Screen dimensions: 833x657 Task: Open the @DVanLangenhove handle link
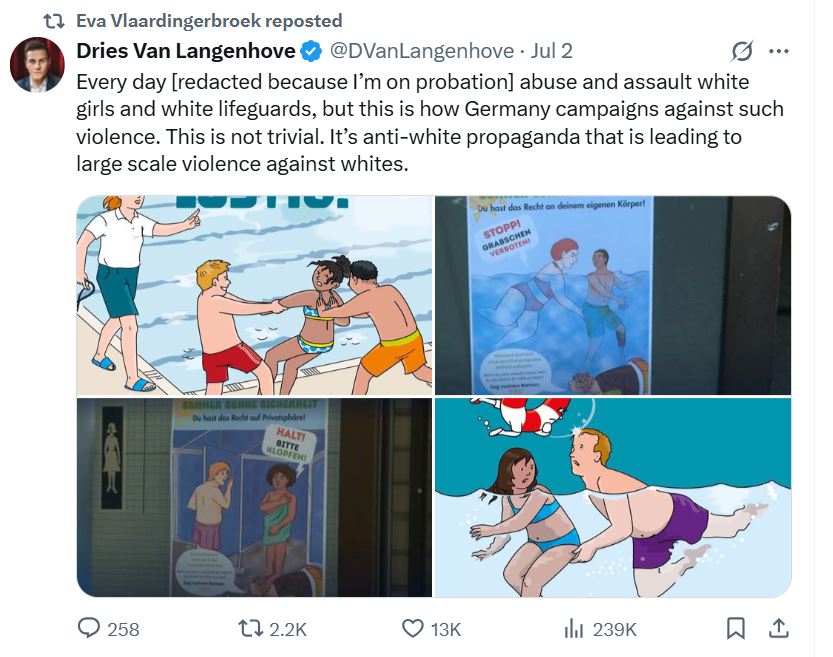coord(422,51)
